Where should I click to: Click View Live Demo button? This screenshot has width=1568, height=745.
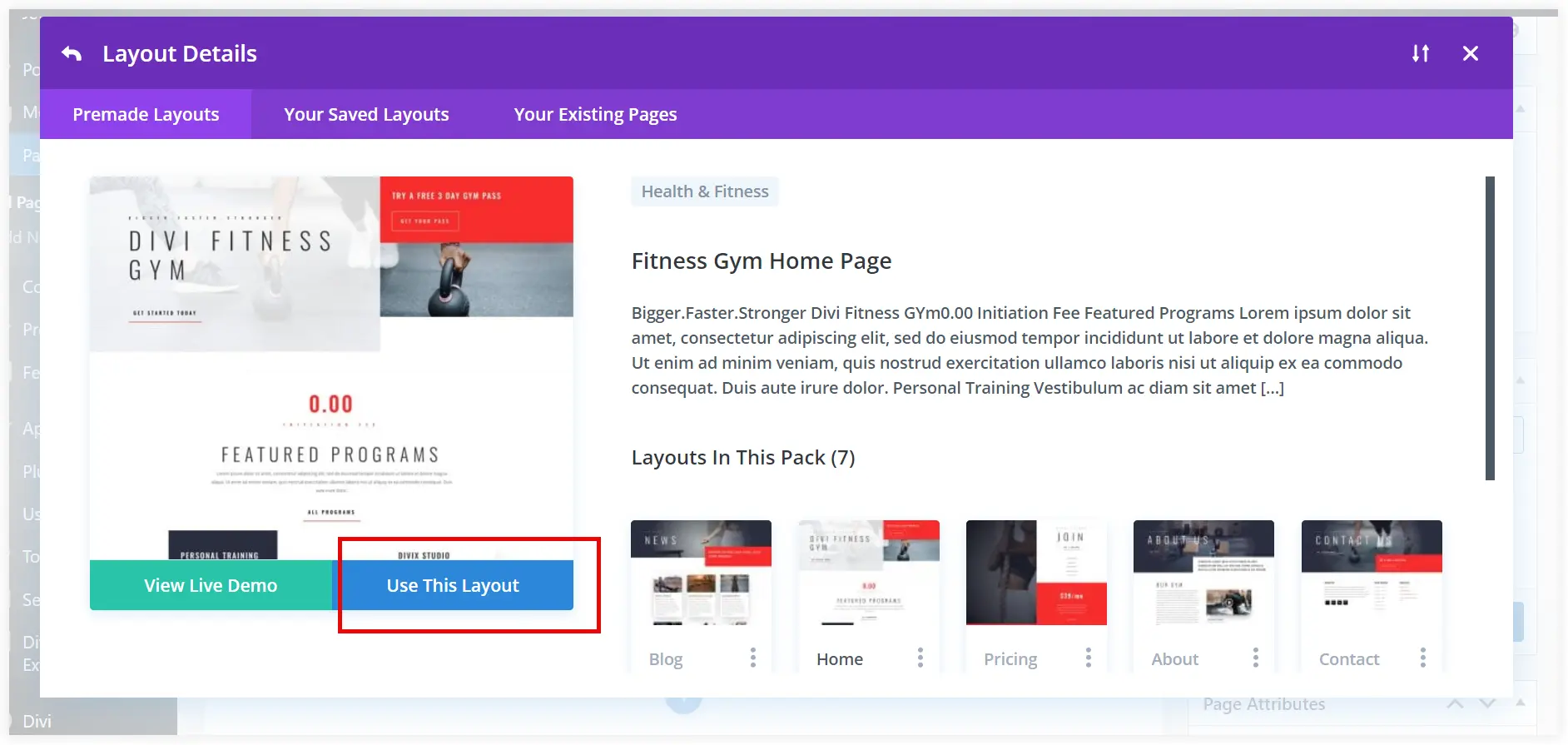[211, 585]
